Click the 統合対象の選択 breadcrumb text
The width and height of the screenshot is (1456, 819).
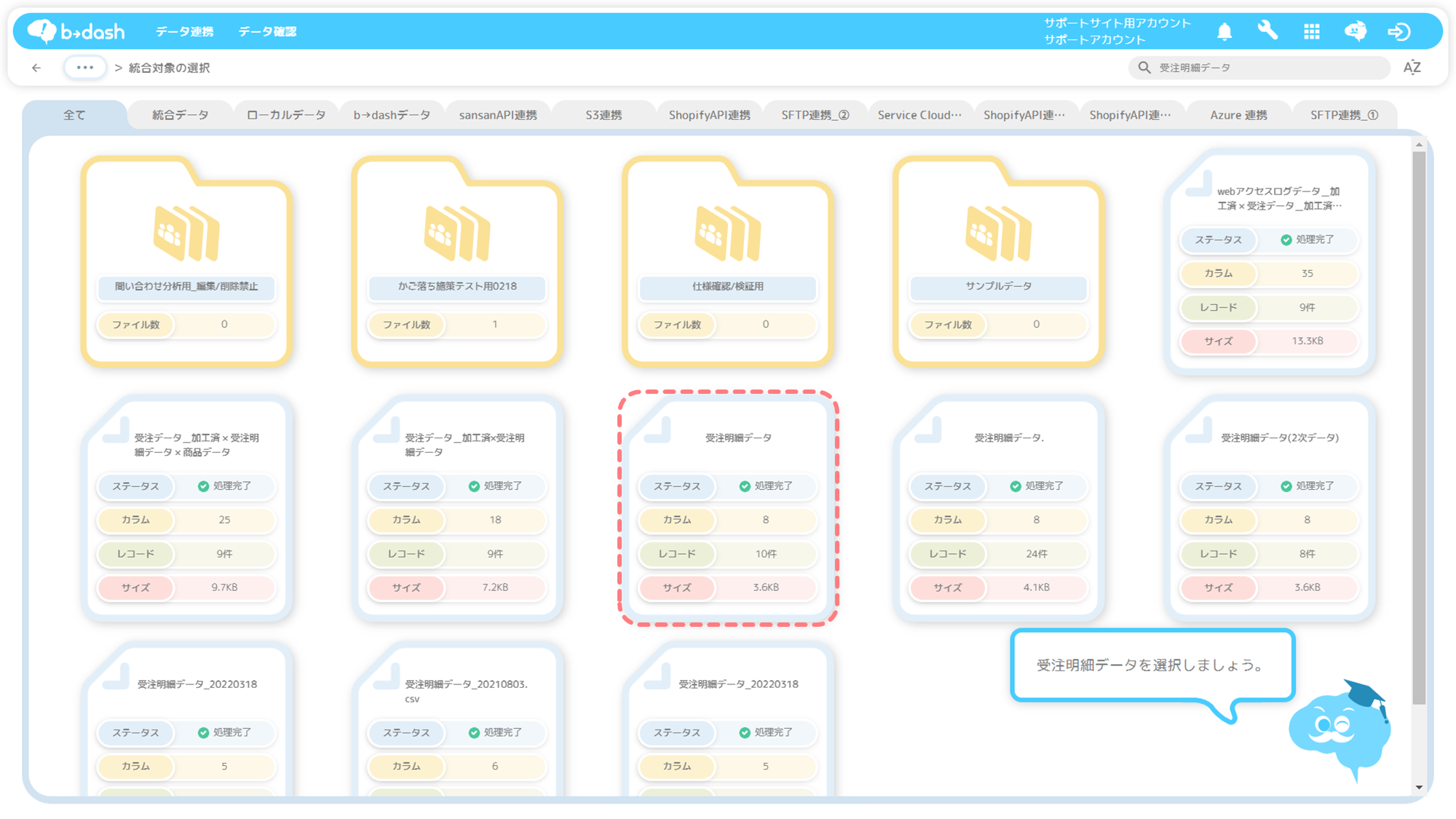click(170, 68)
